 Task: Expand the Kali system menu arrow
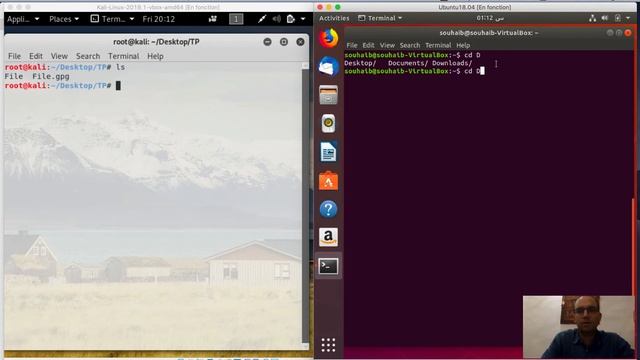[303, 19]
